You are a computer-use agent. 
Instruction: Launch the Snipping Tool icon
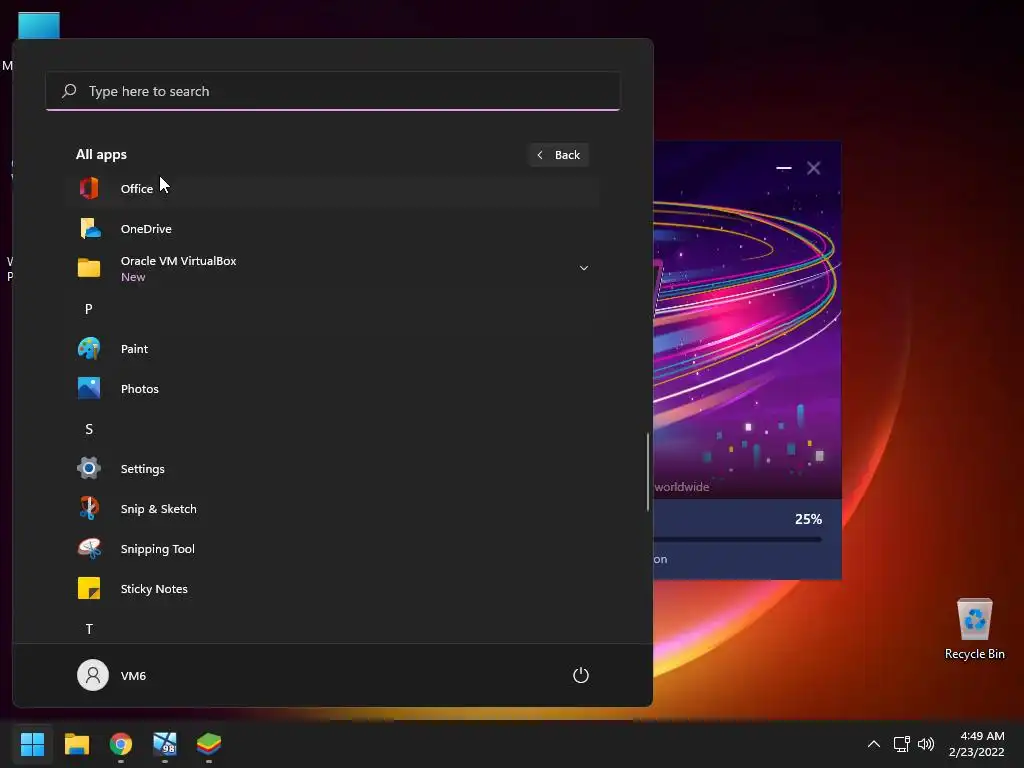click(x=89, y=548)
